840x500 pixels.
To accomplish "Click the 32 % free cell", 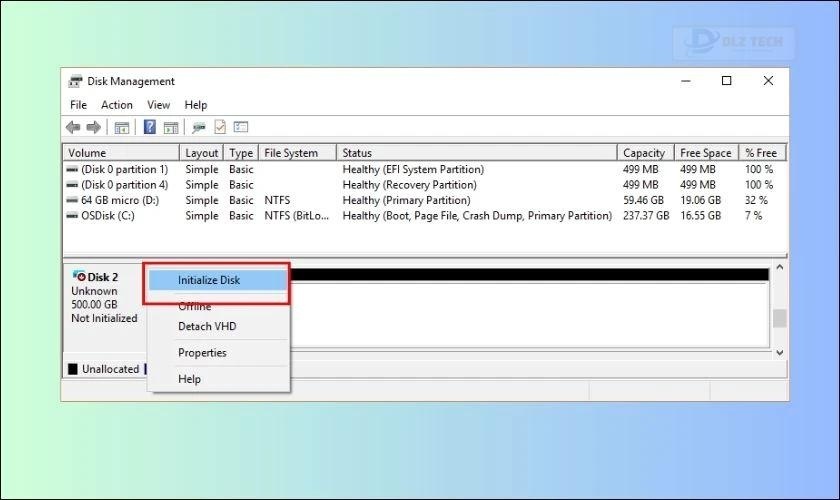I will point(756,200).
